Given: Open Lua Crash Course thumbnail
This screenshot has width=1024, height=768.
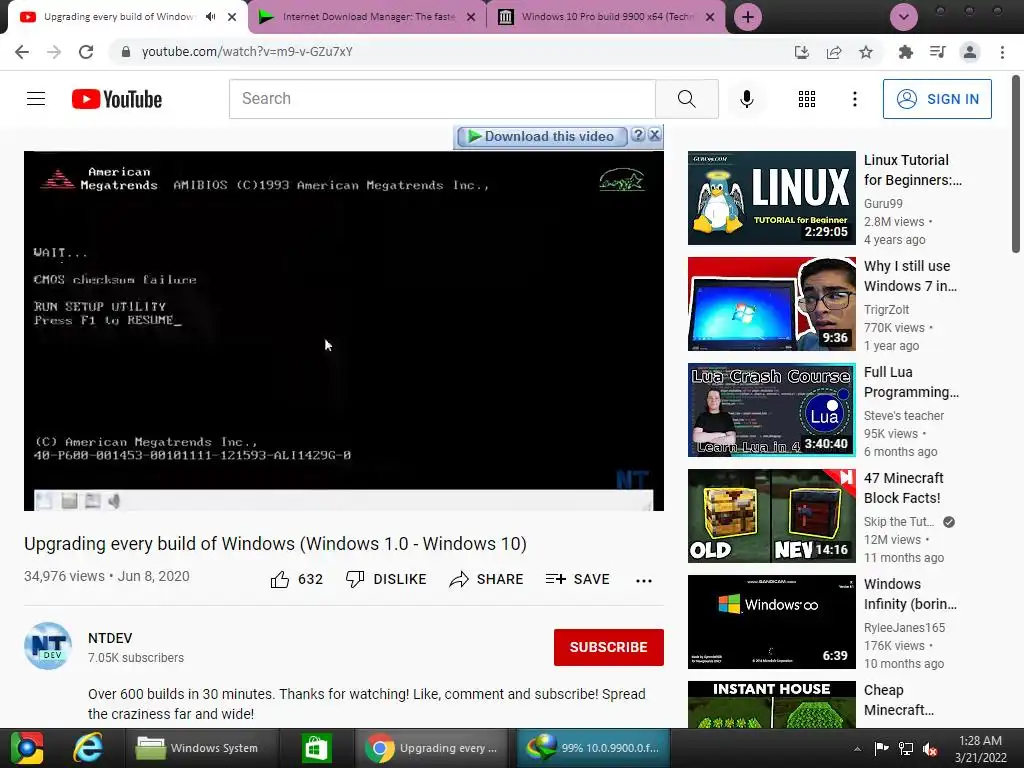Looking at the screenshot, I should pyautogui.click(x=771, y=410).
